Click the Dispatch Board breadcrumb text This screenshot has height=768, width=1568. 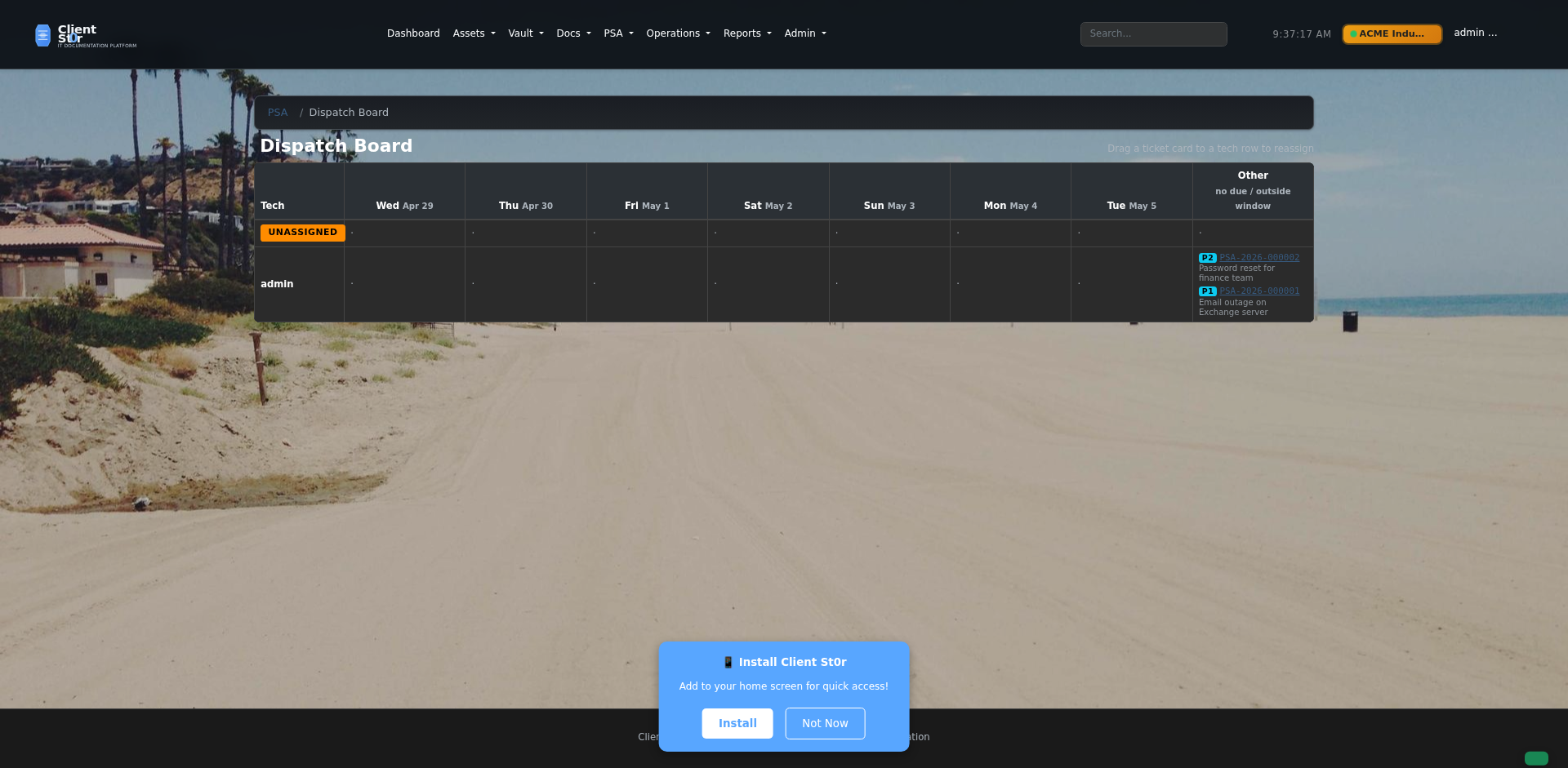click(349, 113)
